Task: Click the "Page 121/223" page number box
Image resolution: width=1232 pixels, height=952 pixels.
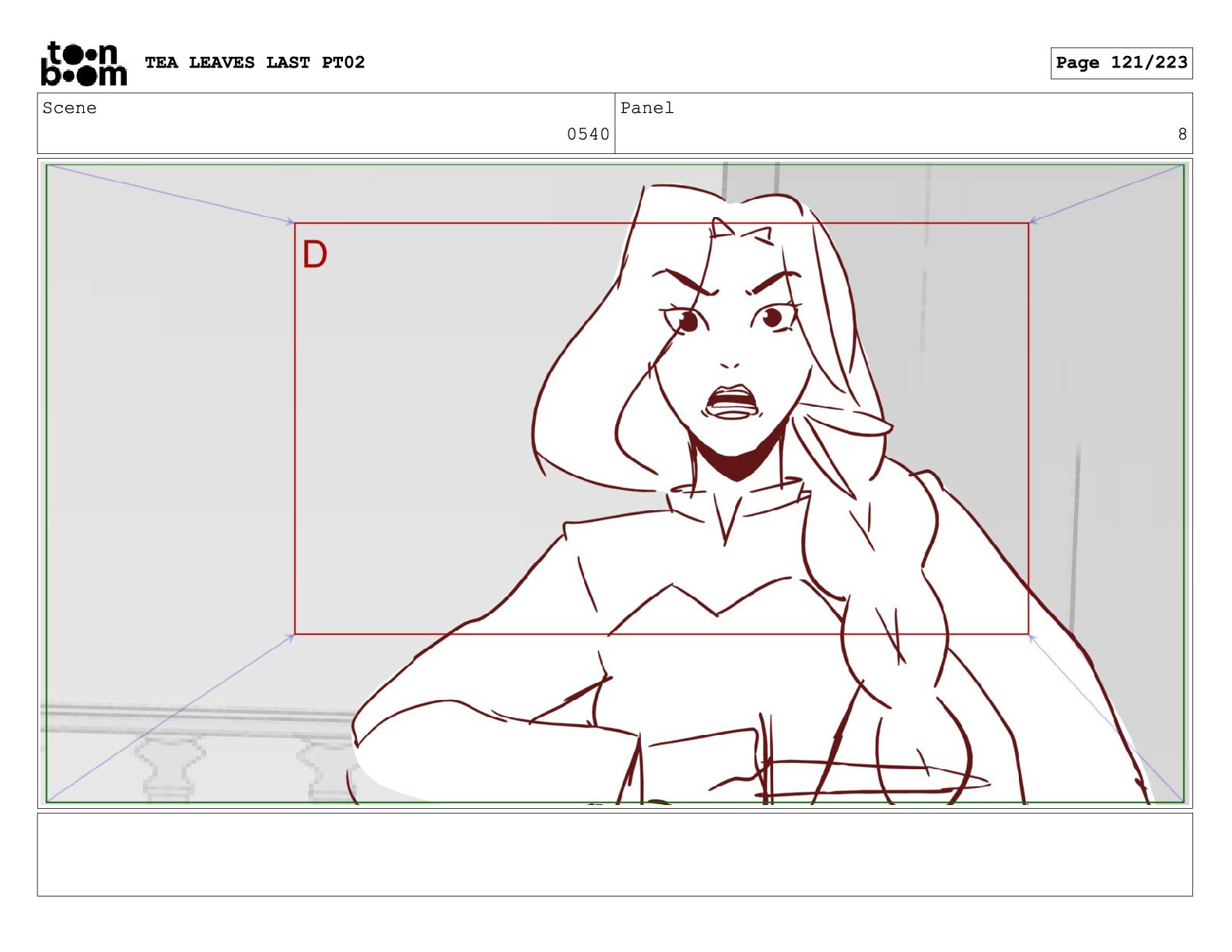Action: click(x=1121, y=63)
